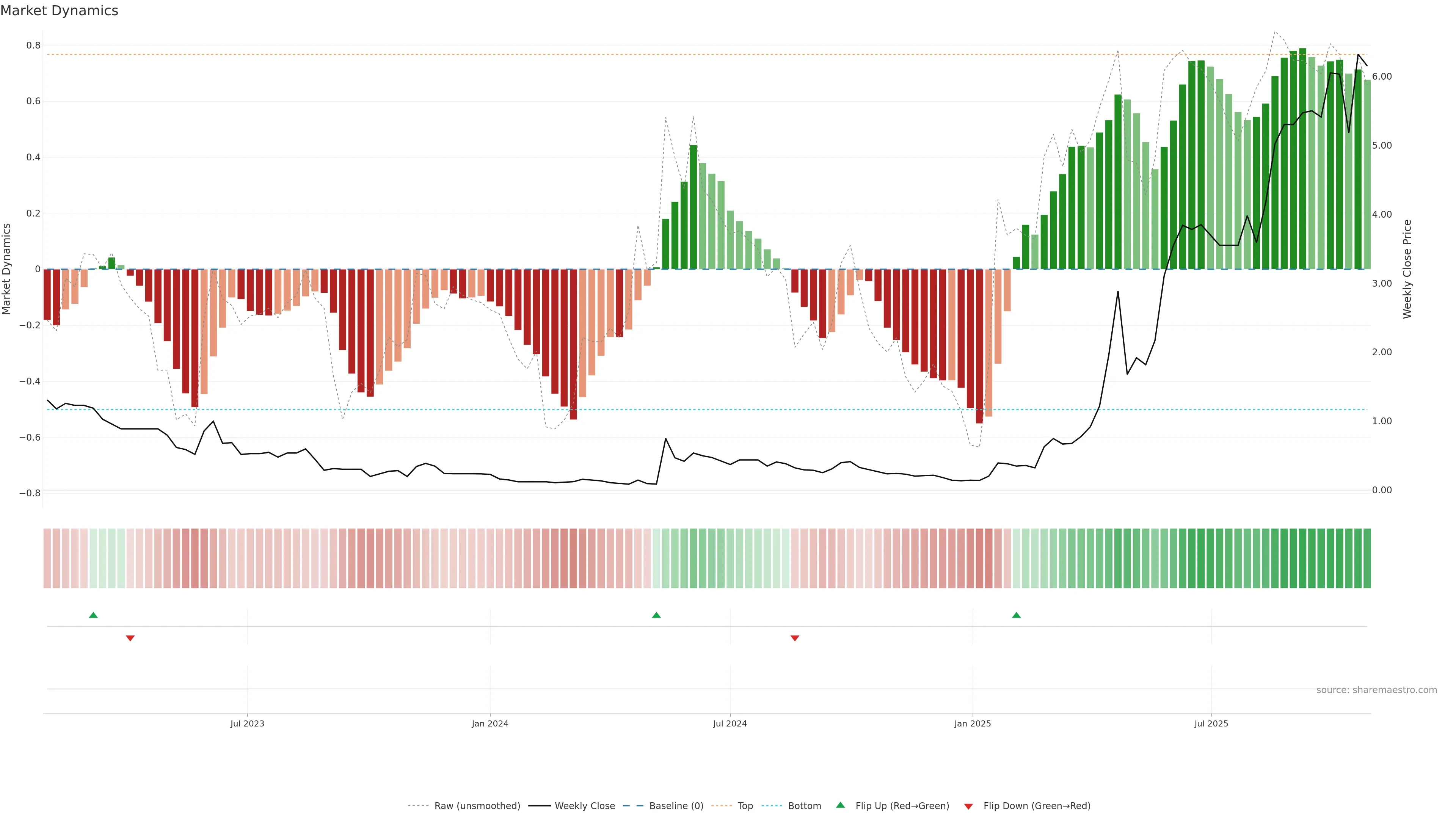This screenshot has width=1456, height=819.
Task: Click the first red flip-down triangle marker
Action: coord(130,638)
